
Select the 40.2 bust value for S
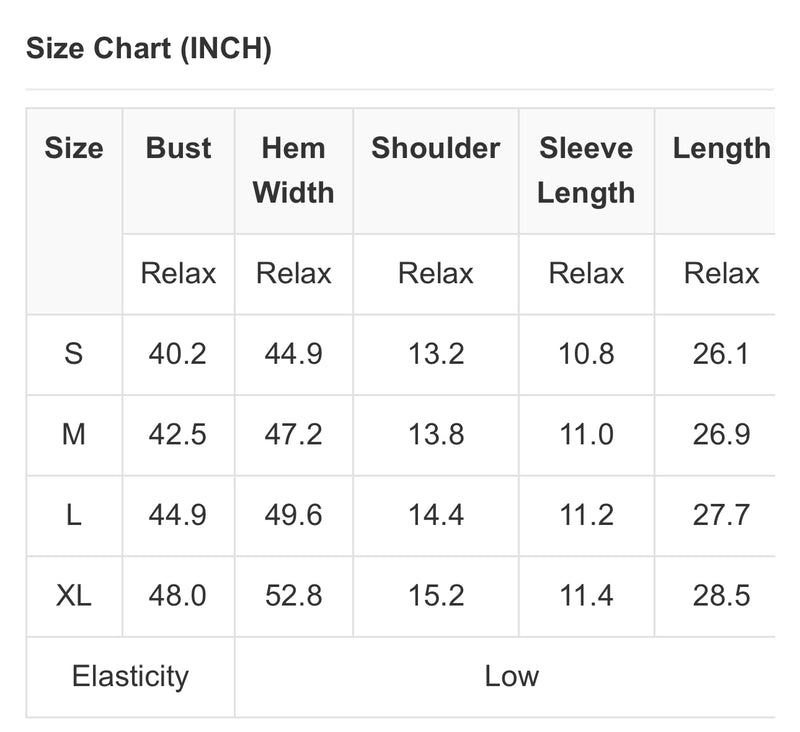(x=178, y=354)
